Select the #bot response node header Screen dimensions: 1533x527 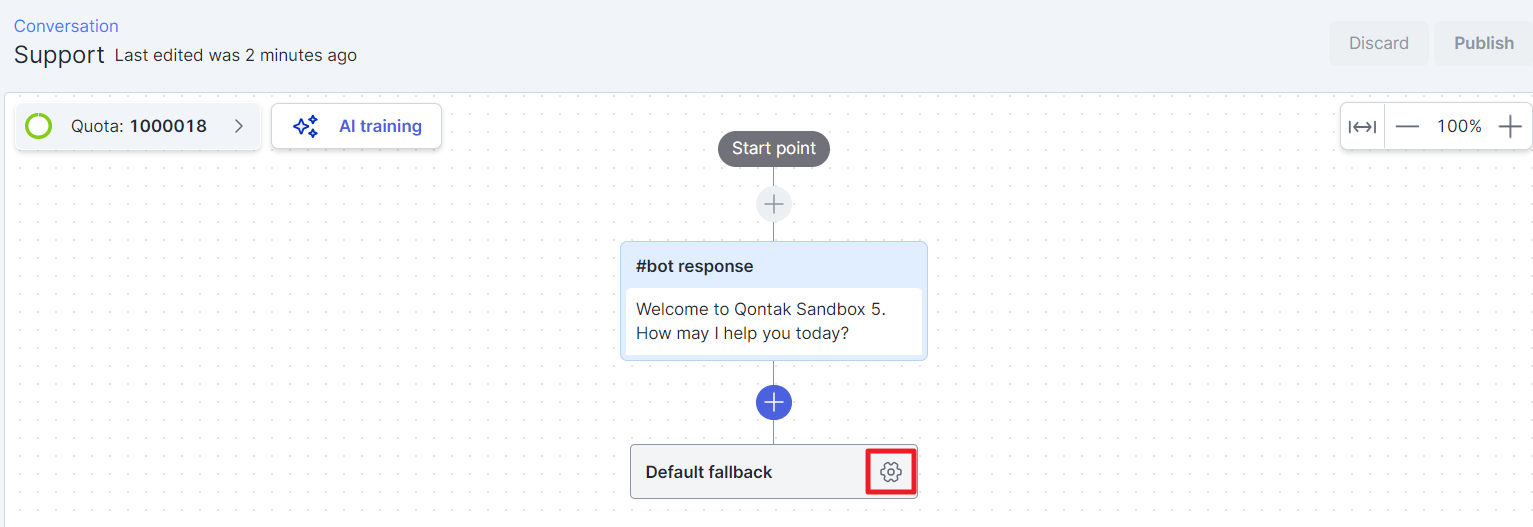click(695, 267)
